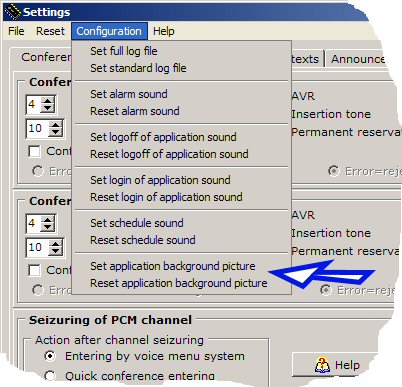
Task: Open the File menu
Action: pyautogui.click(x=16, y=31)
